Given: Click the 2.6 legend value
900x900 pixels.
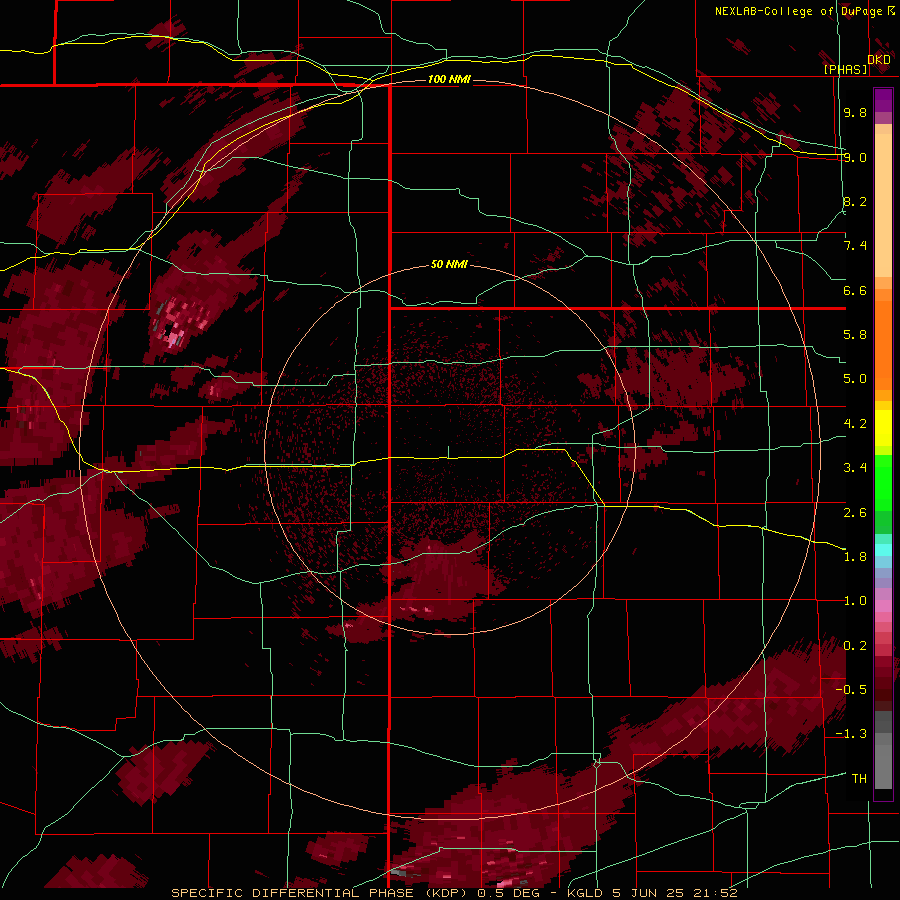Looking at the screenshot, I should pos(855,512).
